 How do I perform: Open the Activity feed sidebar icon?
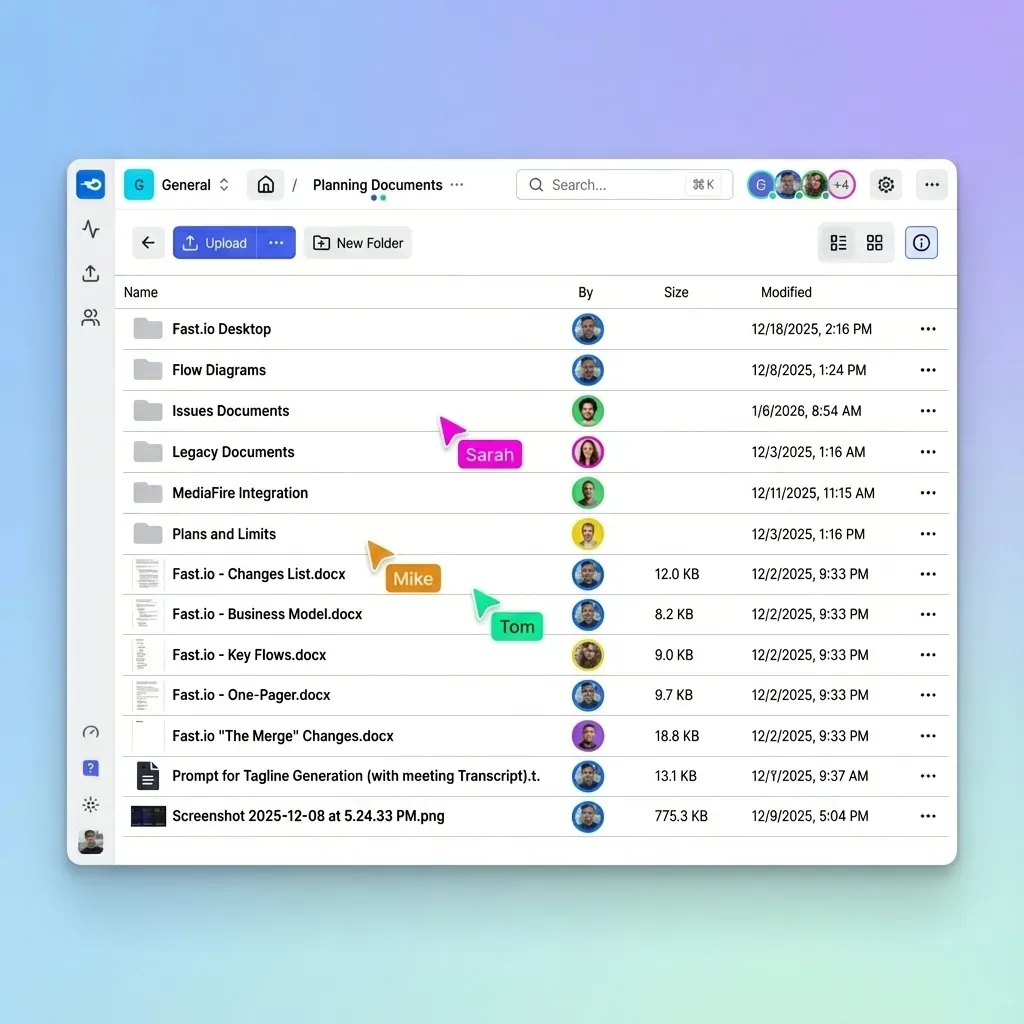pos(90,229)
